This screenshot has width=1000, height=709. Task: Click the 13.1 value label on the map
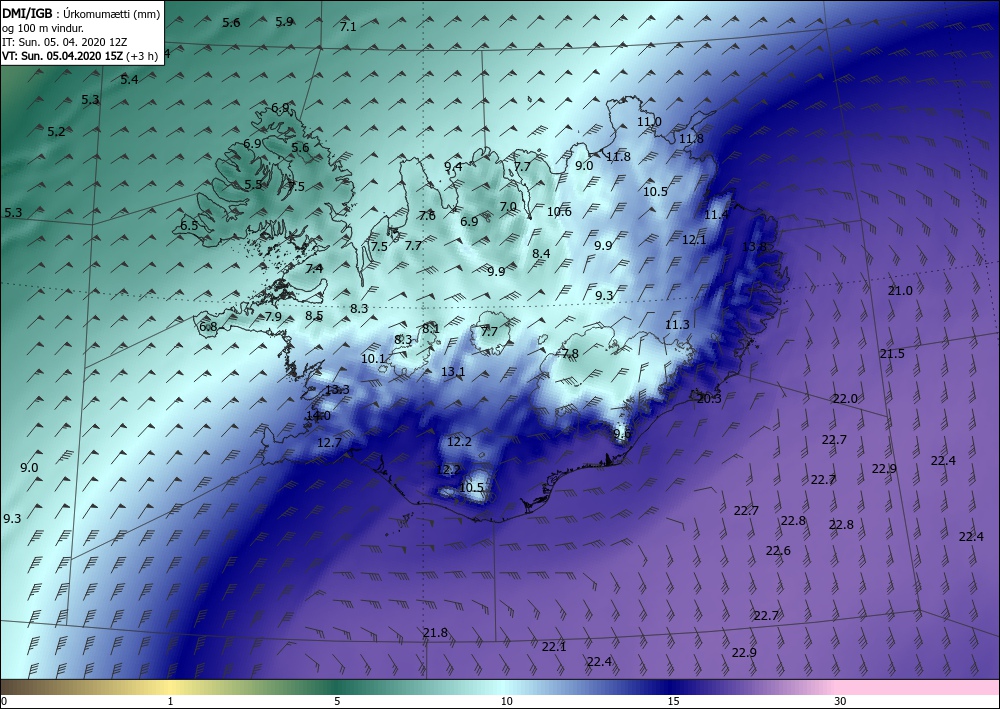453,372
